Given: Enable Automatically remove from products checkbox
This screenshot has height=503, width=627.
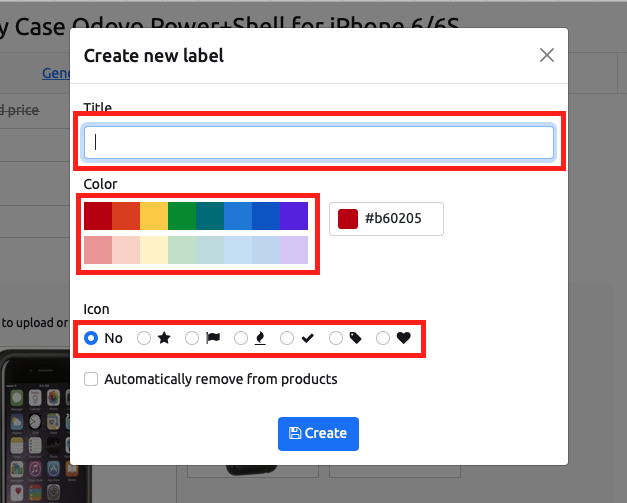Looking at the screenshot, I should [91, 379].
